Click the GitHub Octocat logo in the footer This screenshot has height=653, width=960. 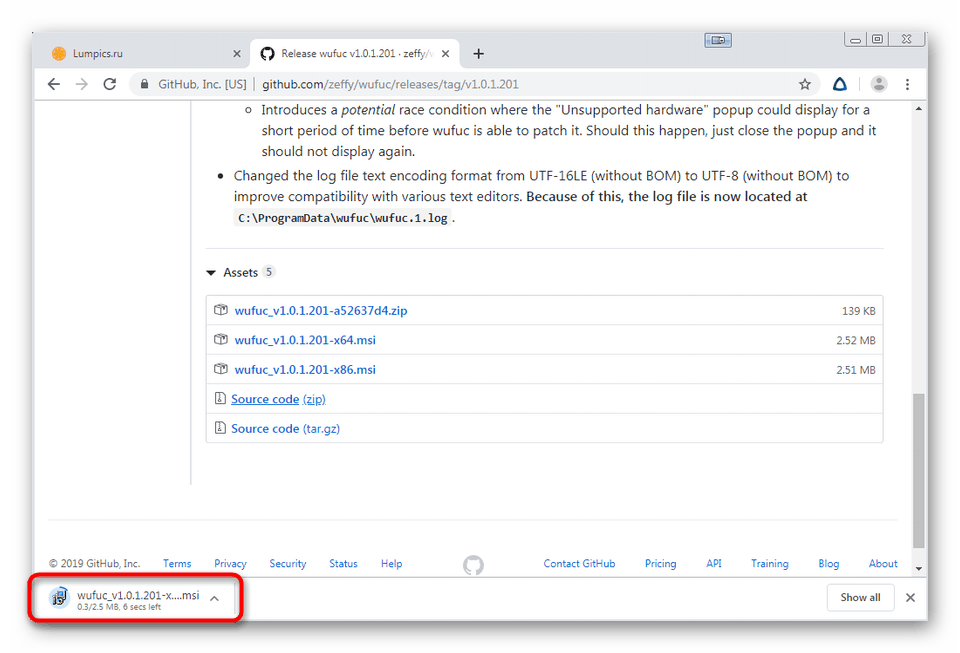pos(473,565)
